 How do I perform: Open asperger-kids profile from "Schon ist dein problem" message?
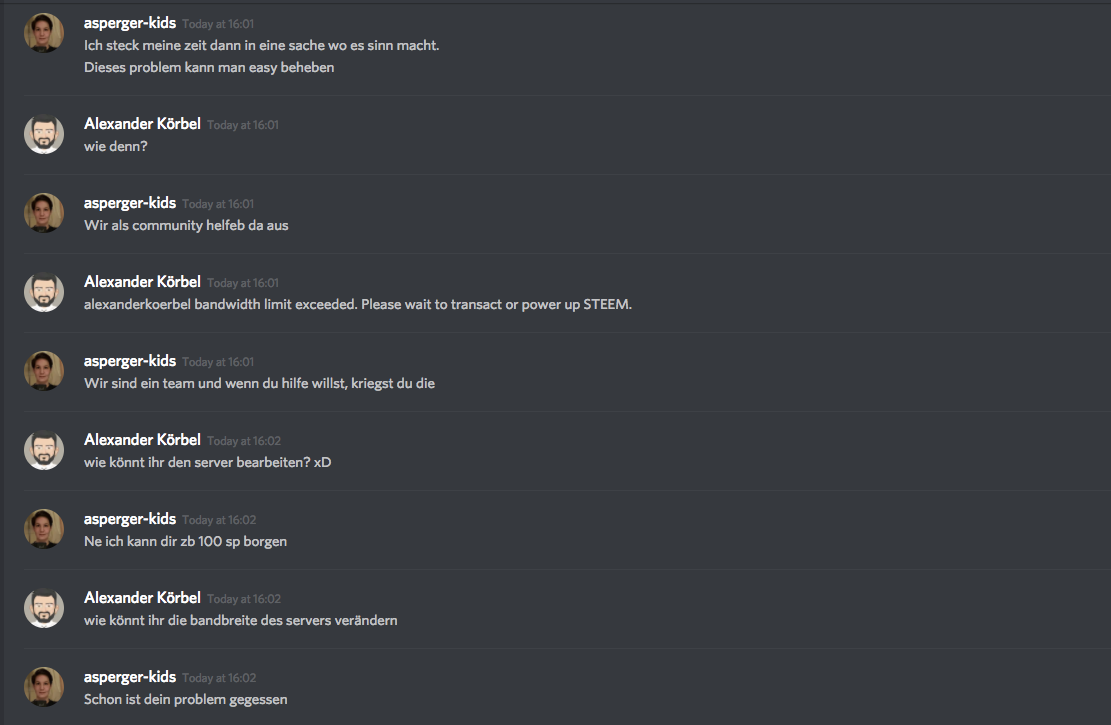coord(130,677)
